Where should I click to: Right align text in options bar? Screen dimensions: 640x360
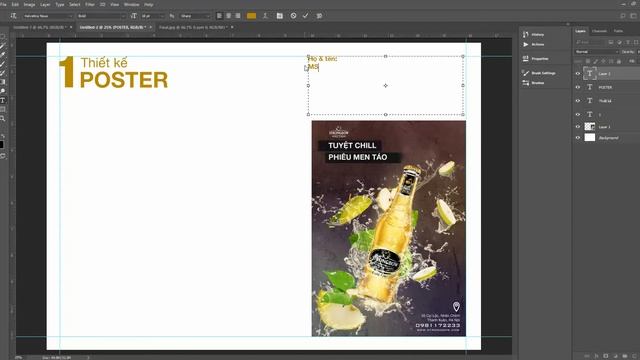coord(238,16)
